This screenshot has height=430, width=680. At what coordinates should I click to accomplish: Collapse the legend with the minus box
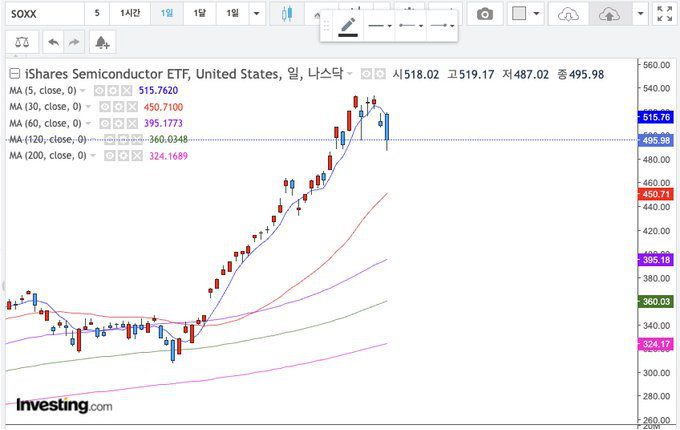[x=15, y=74]
